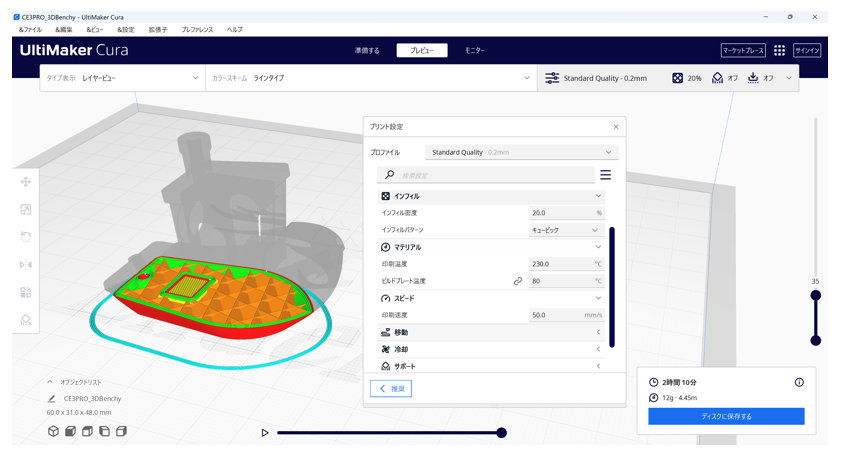
Task: Switch to the 3D view cube icon
Action: coord(53,431)
